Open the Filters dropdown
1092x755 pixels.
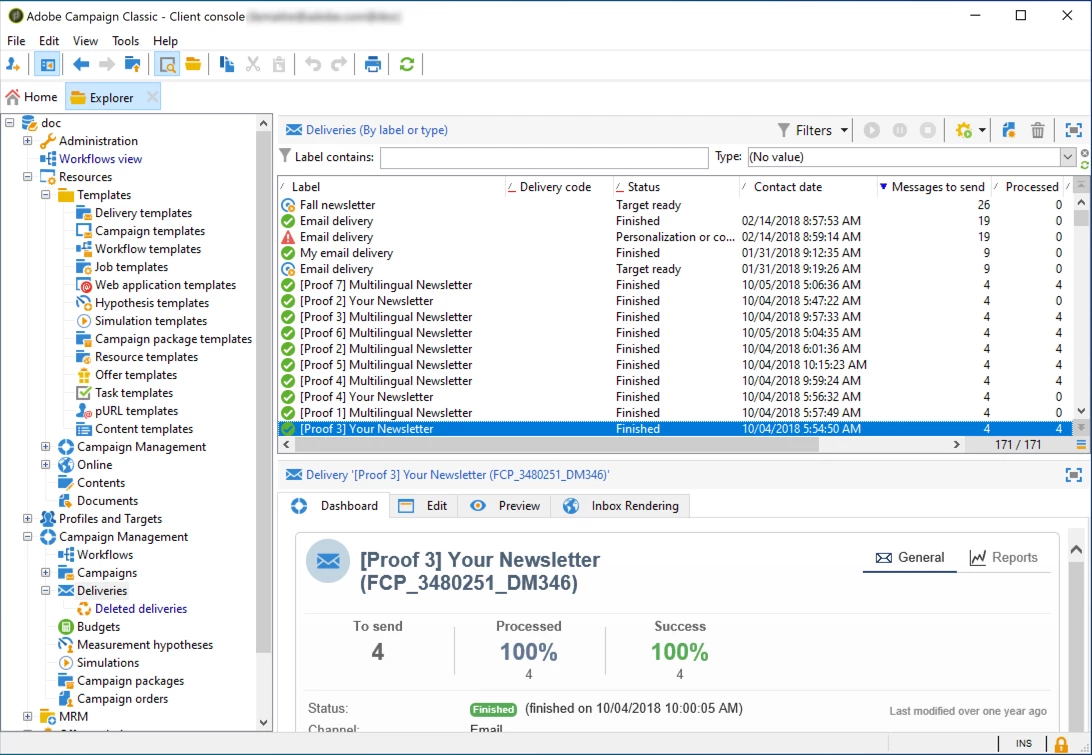coord(813,130)
